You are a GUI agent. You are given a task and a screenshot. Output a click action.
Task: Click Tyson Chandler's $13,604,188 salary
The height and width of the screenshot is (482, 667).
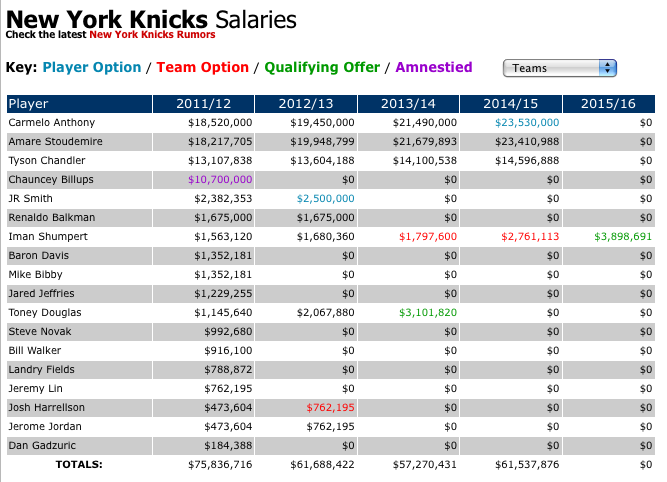322,160
